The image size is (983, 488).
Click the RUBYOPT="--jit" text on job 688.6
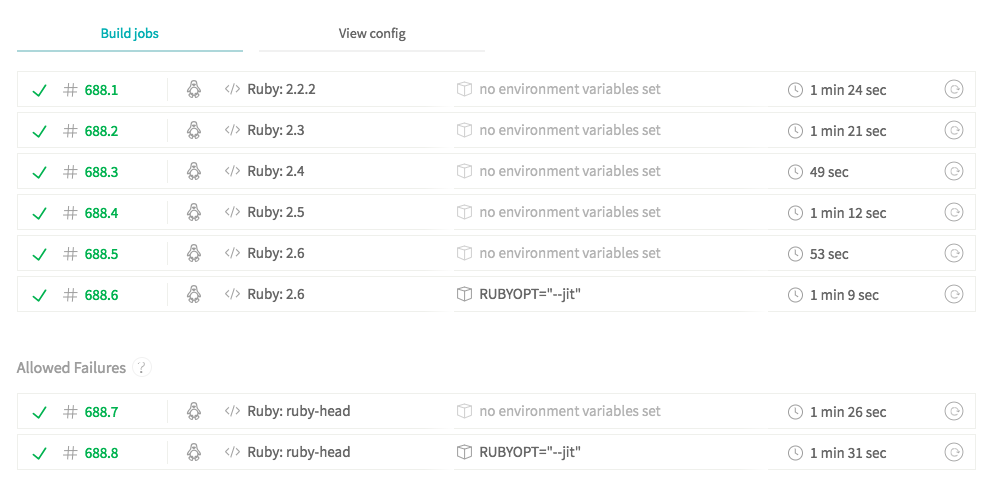pyautogui.click(x=530, y=294)
